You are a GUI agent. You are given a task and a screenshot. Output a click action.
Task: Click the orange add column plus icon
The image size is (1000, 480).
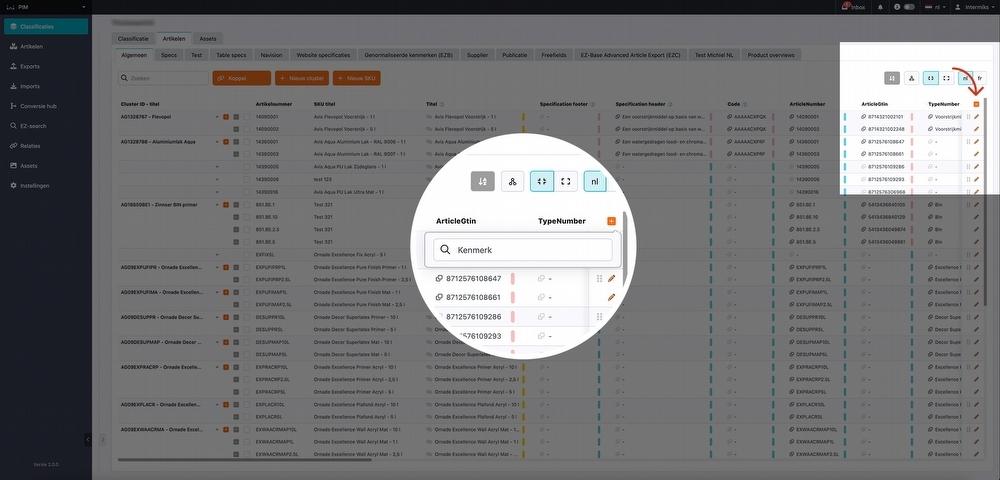(x=611, y=220)
